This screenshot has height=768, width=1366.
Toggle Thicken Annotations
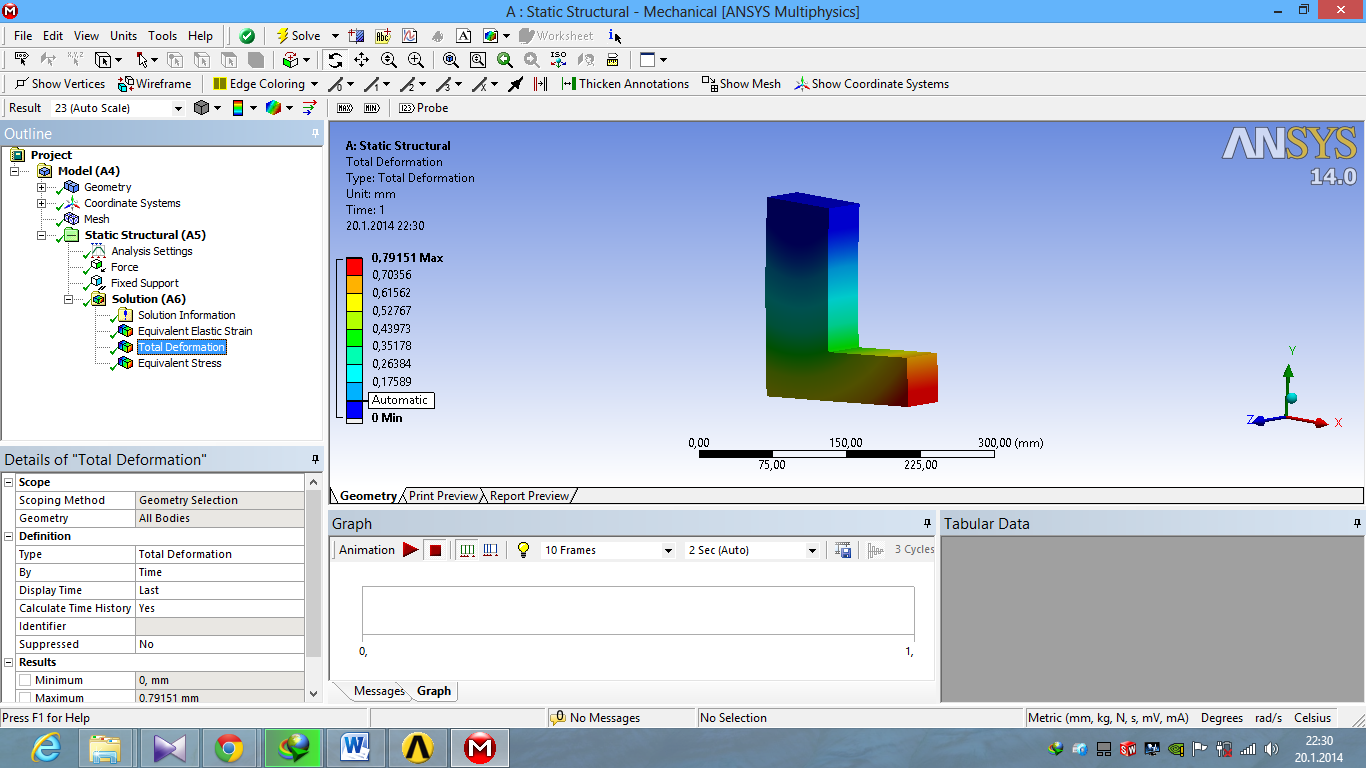pyautogui.click(x=625, y=84)
